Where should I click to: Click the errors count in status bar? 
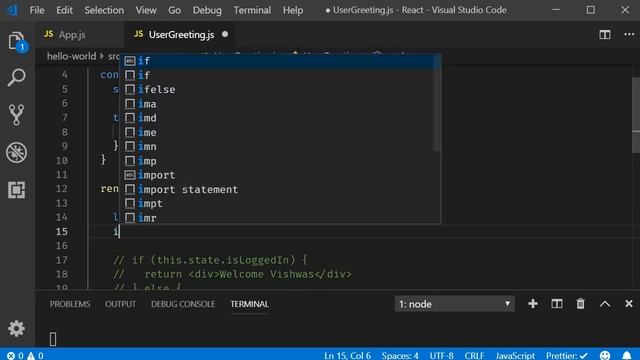(x=16, y=356)
